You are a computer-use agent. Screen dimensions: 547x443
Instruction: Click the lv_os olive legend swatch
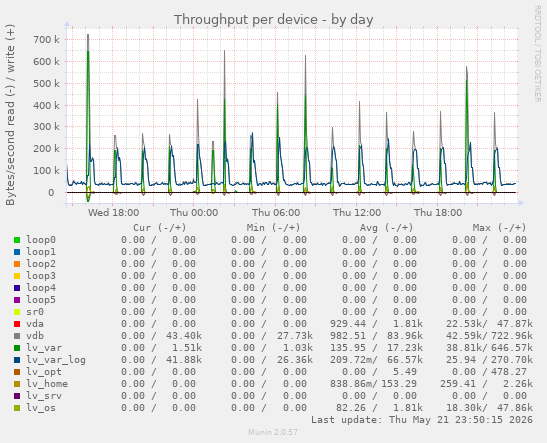coord(17,408)
